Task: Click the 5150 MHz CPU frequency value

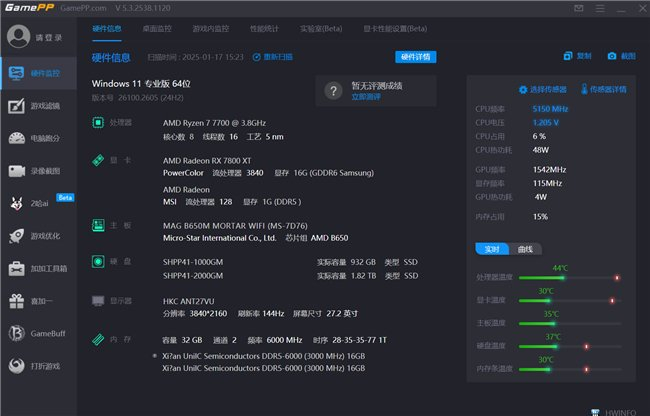Action: tap(550, 109)
